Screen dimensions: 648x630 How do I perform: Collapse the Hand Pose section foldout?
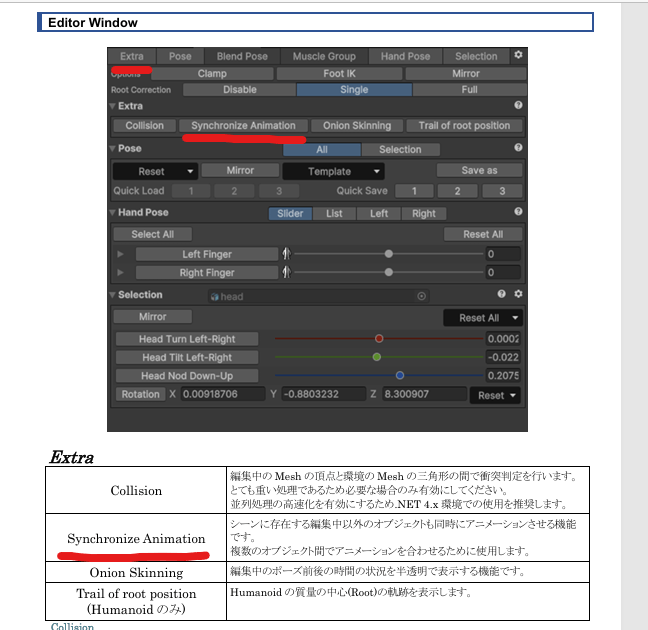point(112,212)
